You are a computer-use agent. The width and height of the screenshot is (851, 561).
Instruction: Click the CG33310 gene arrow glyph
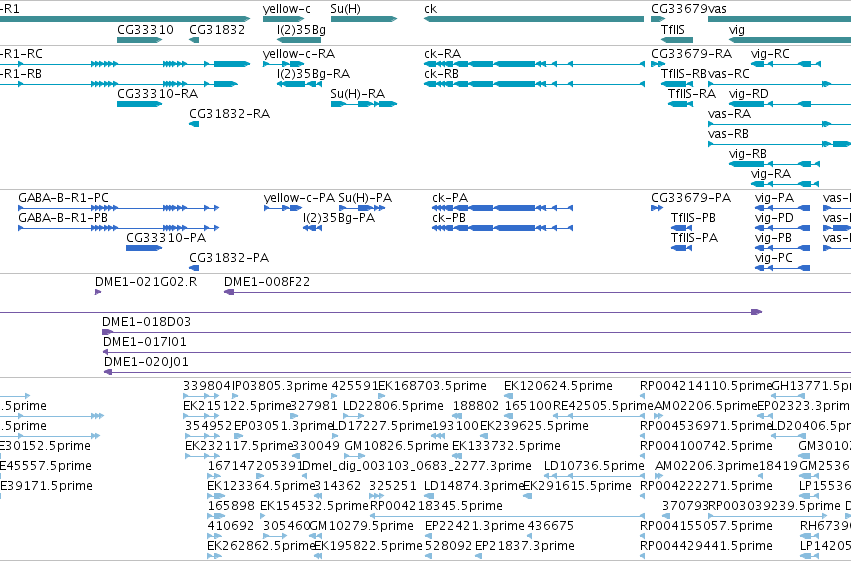[139, 40]
